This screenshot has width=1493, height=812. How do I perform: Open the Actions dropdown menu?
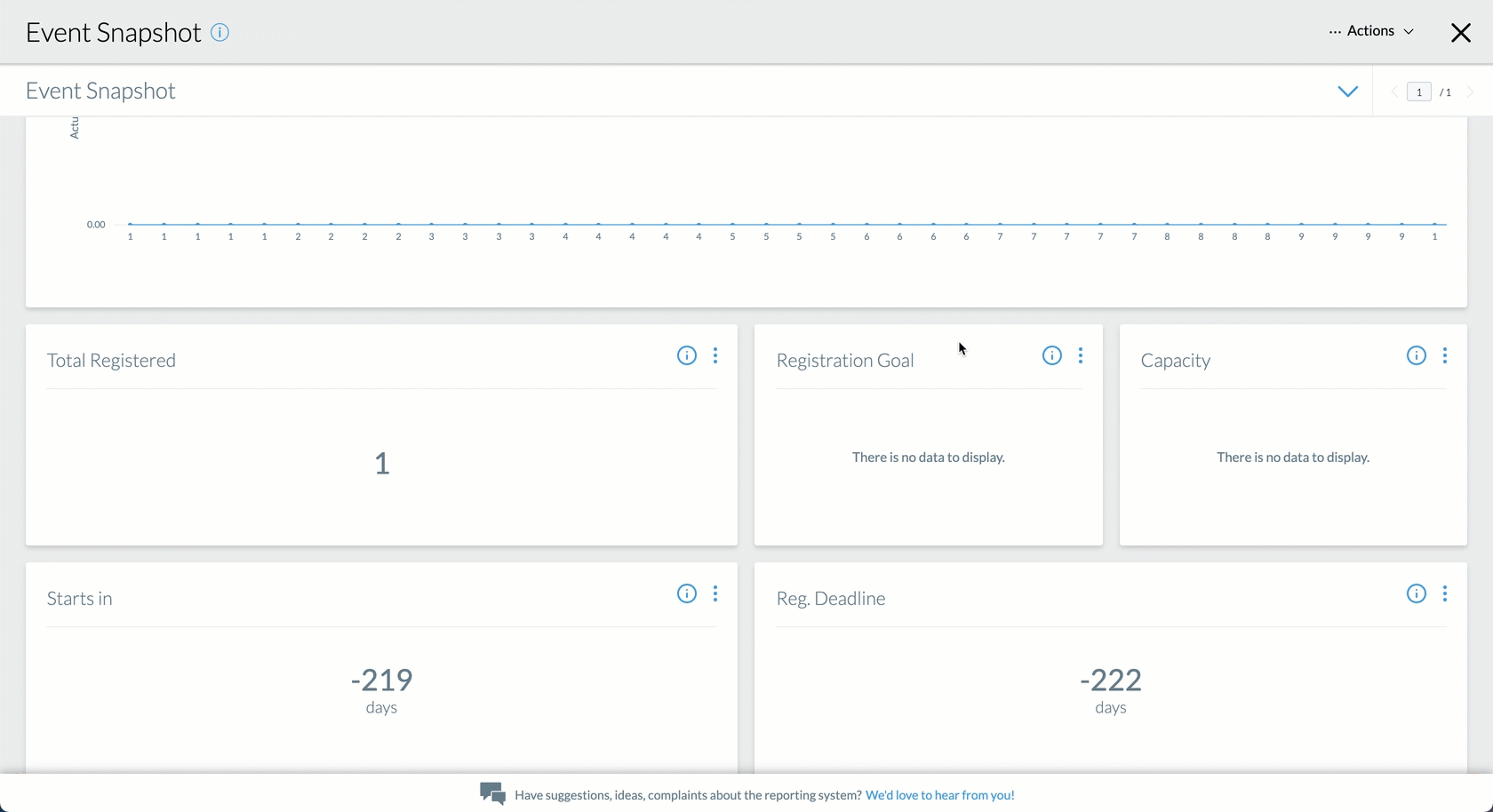point(1373,32)
